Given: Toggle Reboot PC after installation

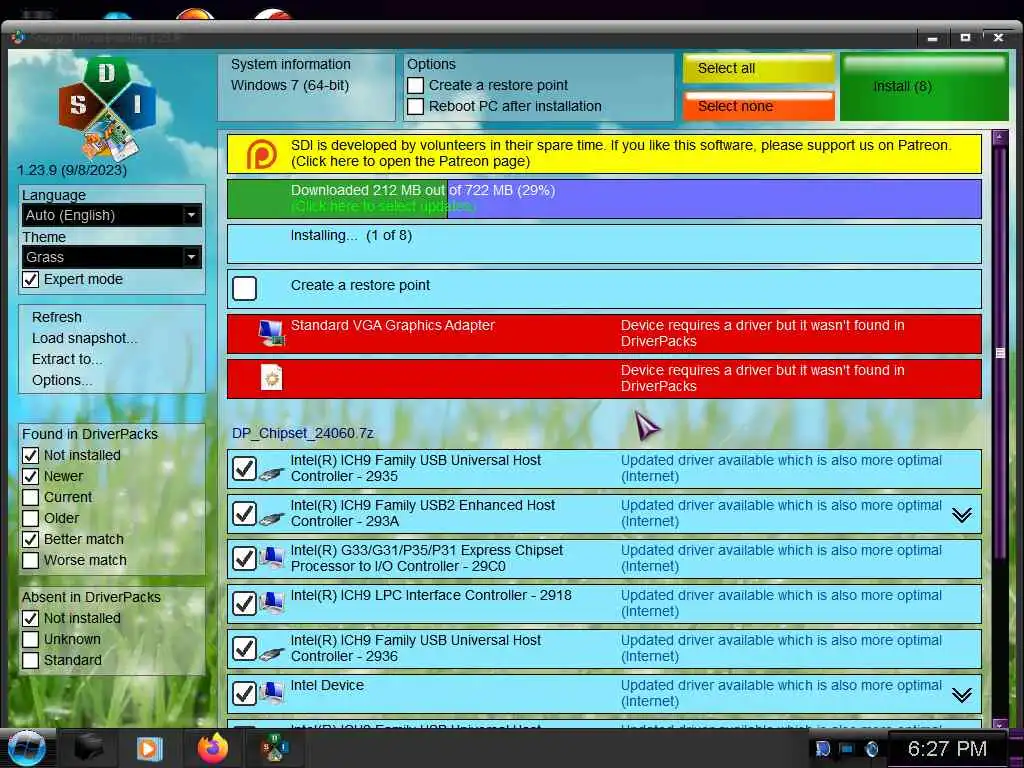Looking at the screenshot, I should 415,106.
